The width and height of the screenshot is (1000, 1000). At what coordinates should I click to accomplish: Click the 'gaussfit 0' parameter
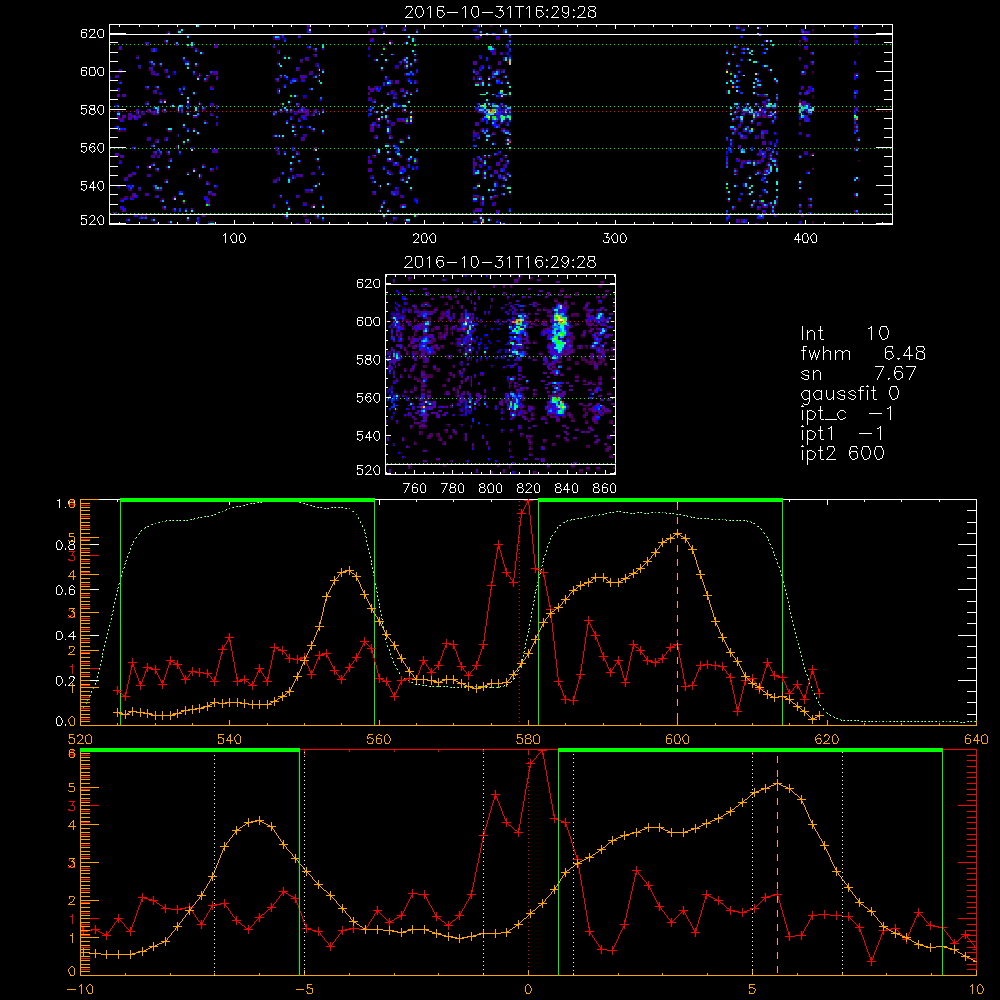point(849,393)
